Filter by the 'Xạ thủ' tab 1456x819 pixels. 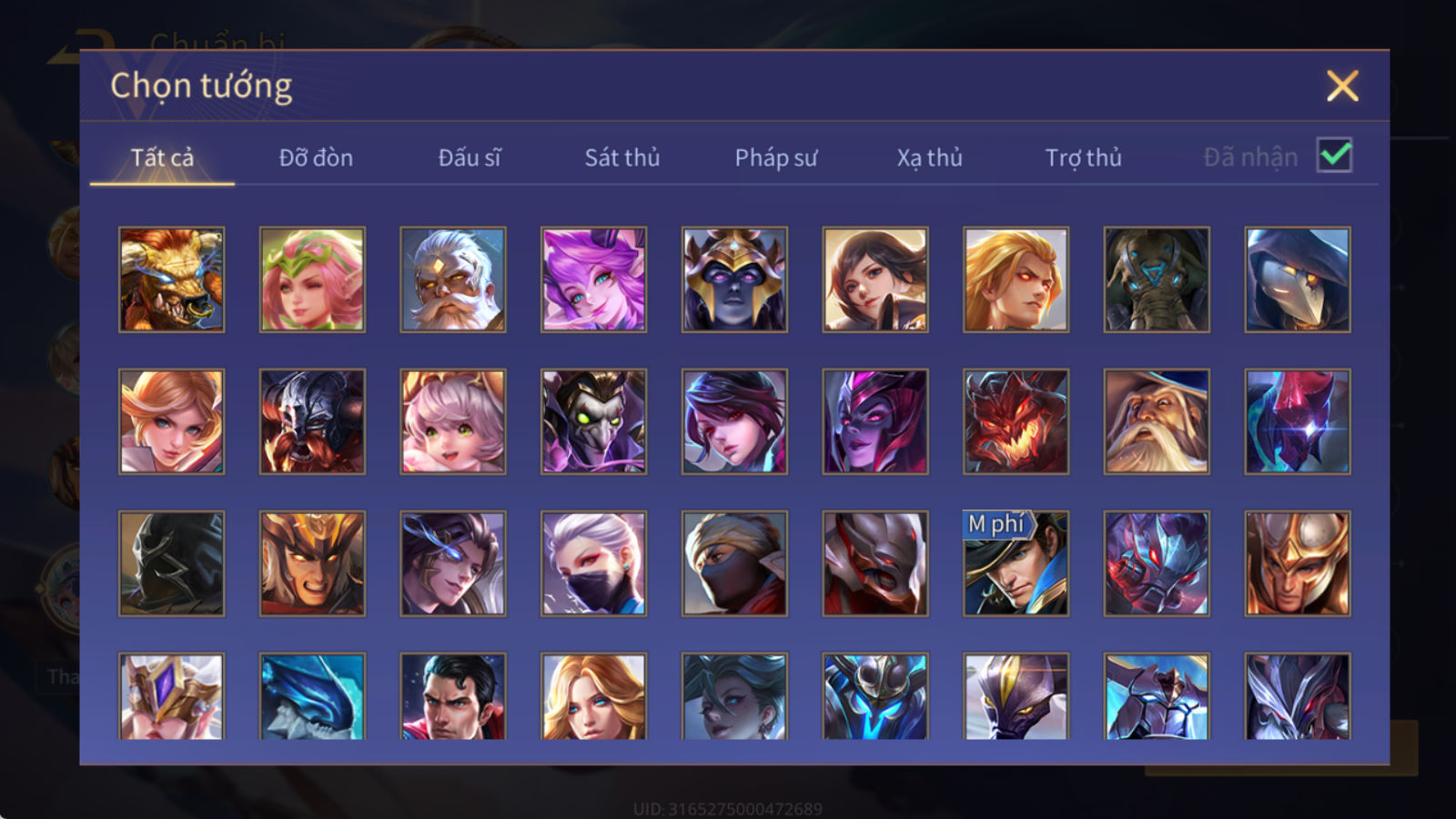pos(929,157)
